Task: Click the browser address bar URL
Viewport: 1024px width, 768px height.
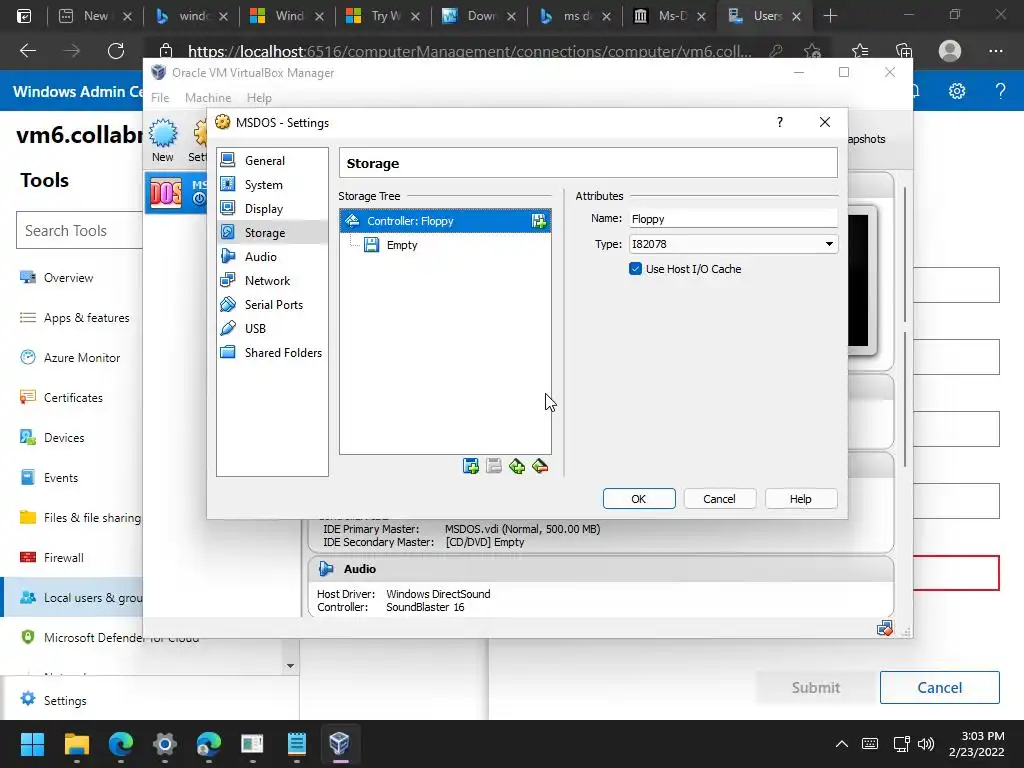Action: click(x=469, y=51)
